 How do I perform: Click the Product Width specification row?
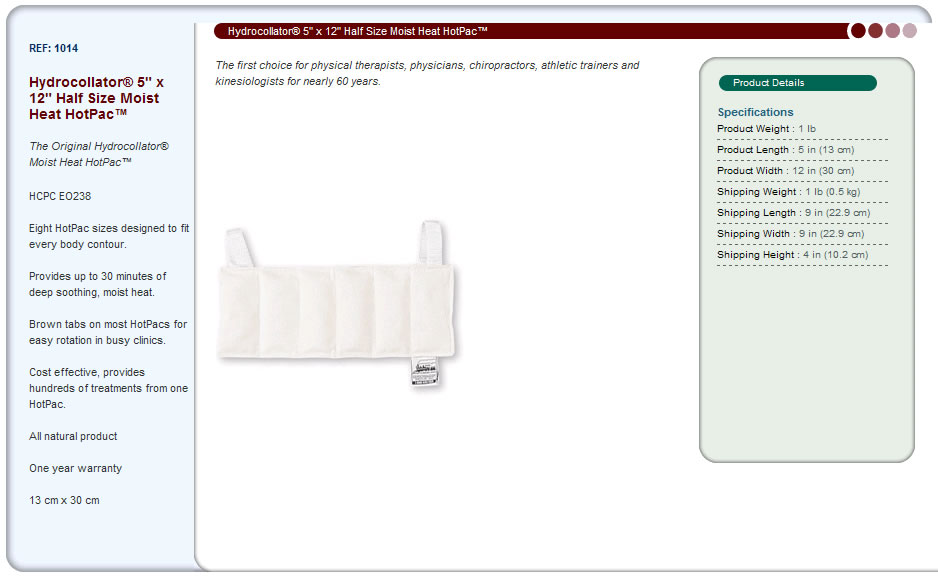(x=802, y=171)
